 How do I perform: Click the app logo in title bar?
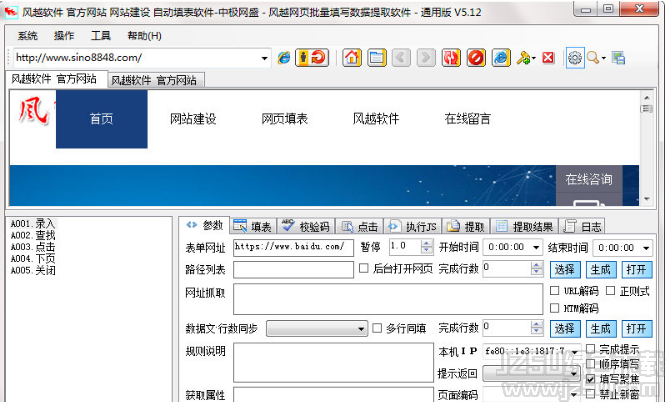click(11, 12)
